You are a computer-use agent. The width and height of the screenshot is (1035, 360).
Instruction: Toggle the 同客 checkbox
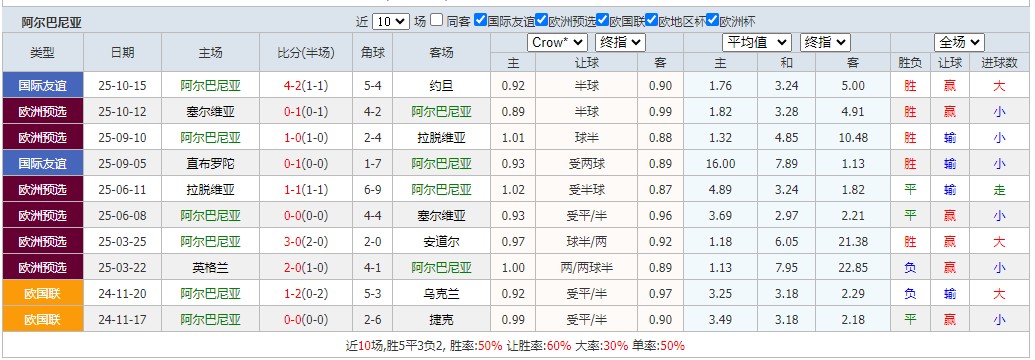[x=436, y=20]
